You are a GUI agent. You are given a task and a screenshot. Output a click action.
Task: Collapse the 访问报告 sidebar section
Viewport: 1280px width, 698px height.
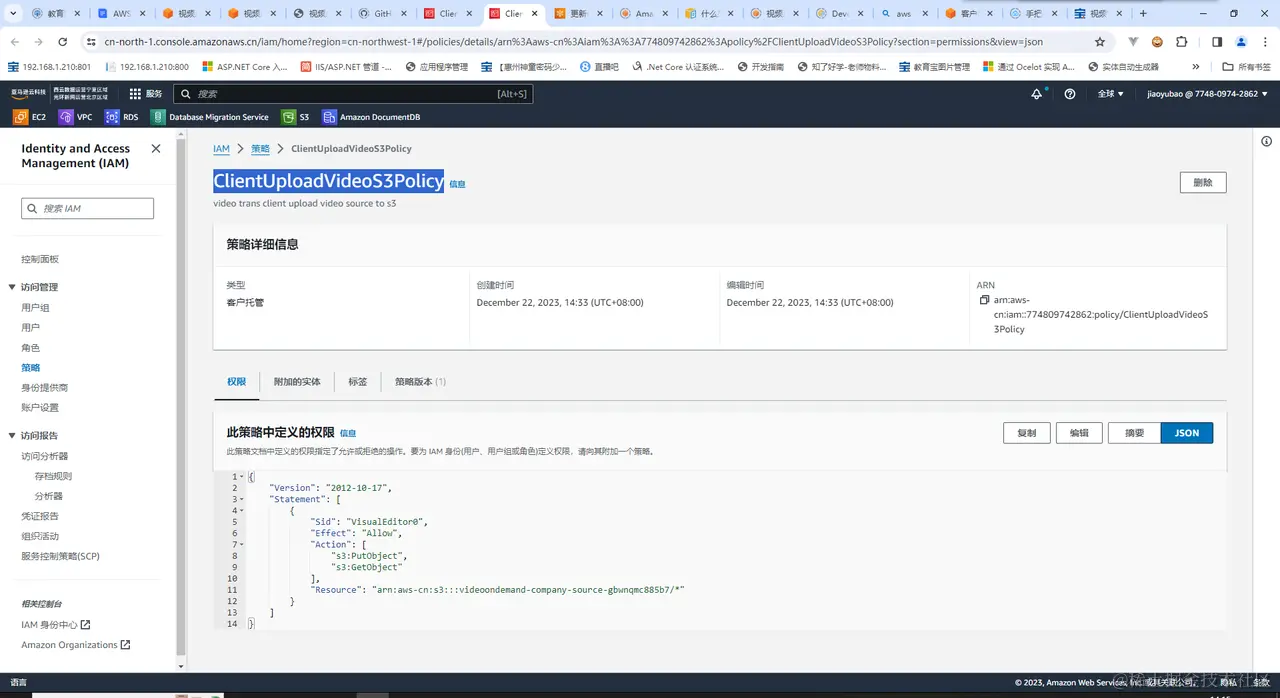[x=12, y=435]
